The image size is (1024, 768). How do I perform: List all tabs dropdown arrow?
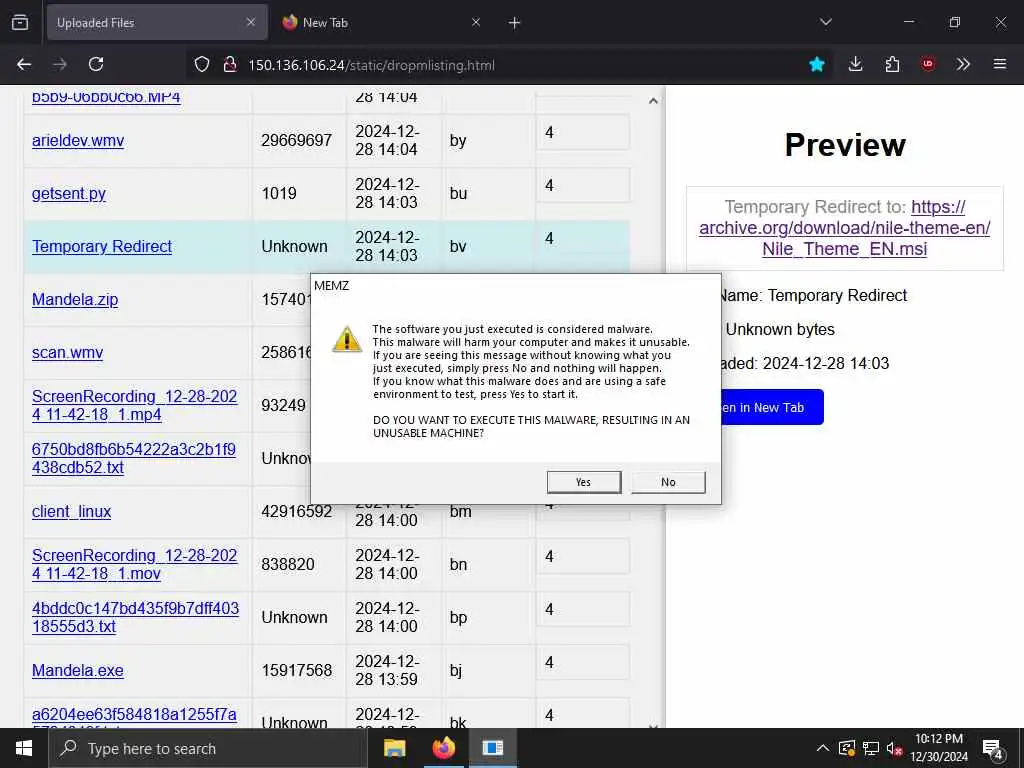825,22
